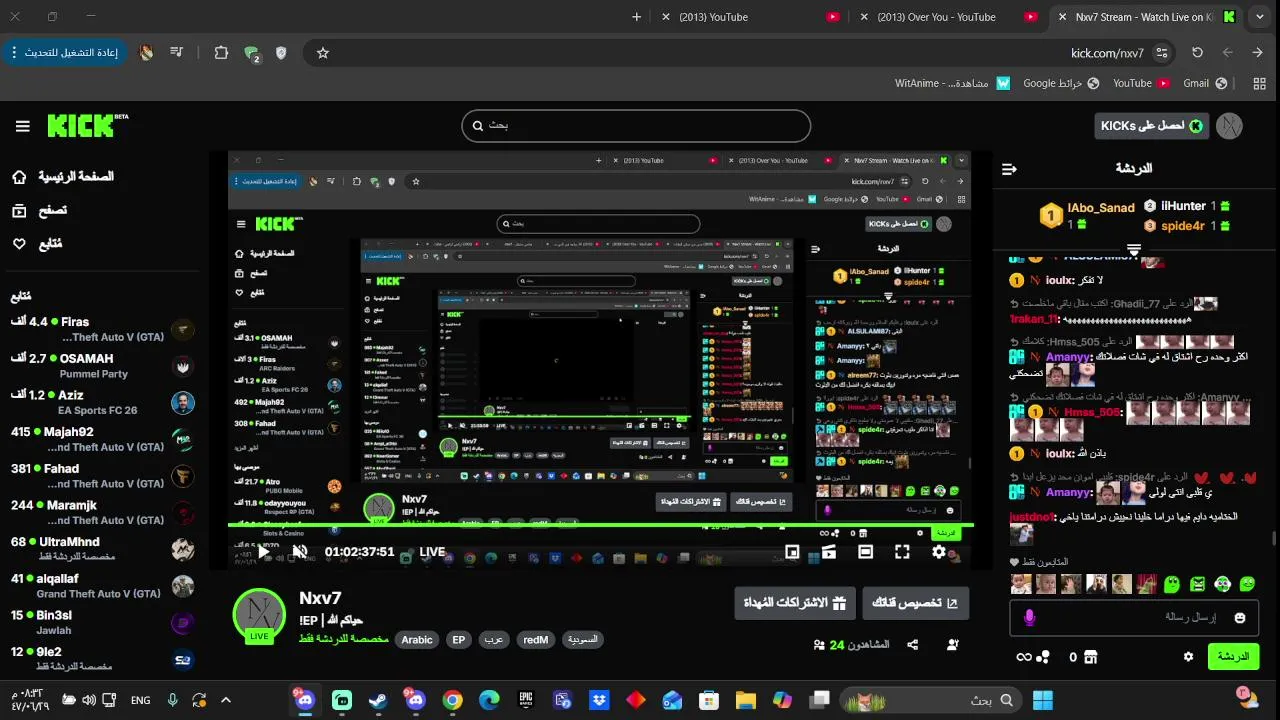1280x720 pixels.
Task: Open 9le2 channel in sidebar
Action: coord(100,659)
